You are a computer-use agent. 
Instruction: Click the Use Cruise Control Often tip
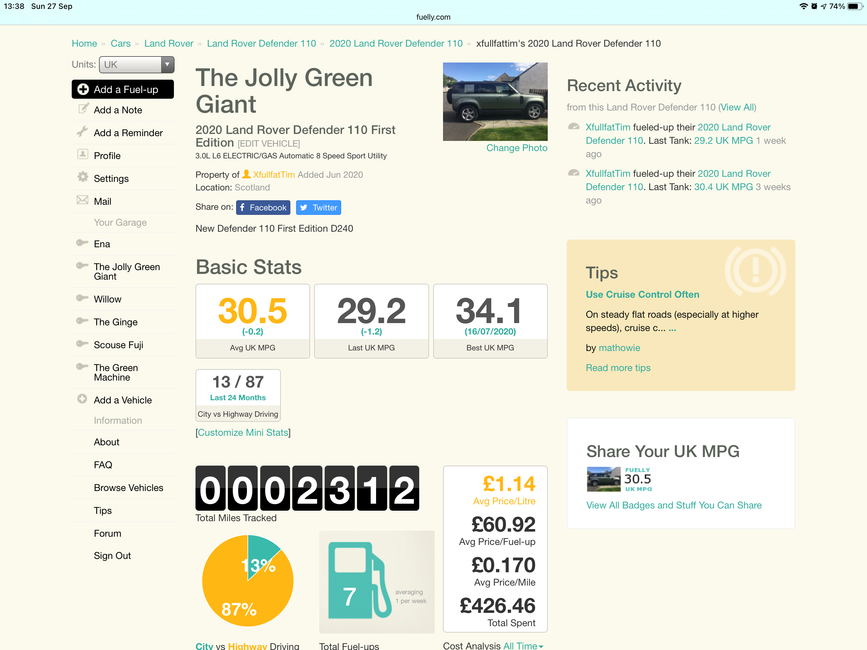643,295
